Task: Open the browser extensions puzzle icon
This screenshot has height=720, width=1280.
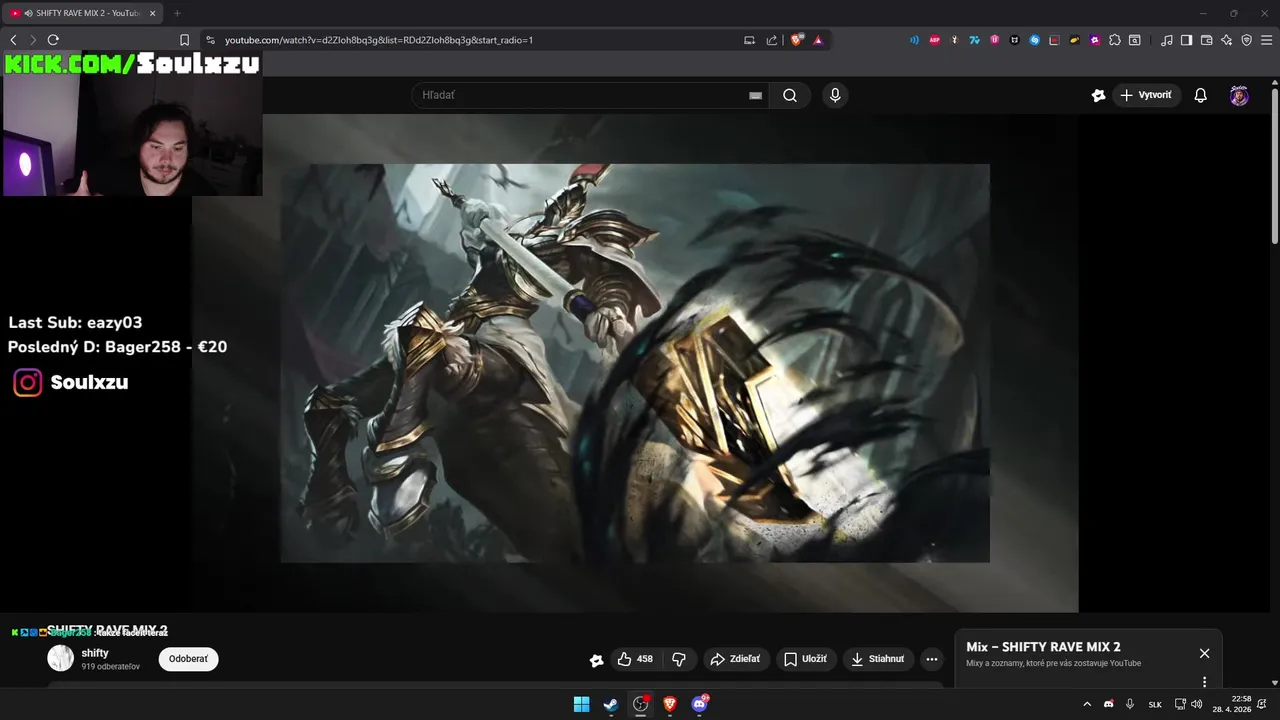Action: point(1115,40)
